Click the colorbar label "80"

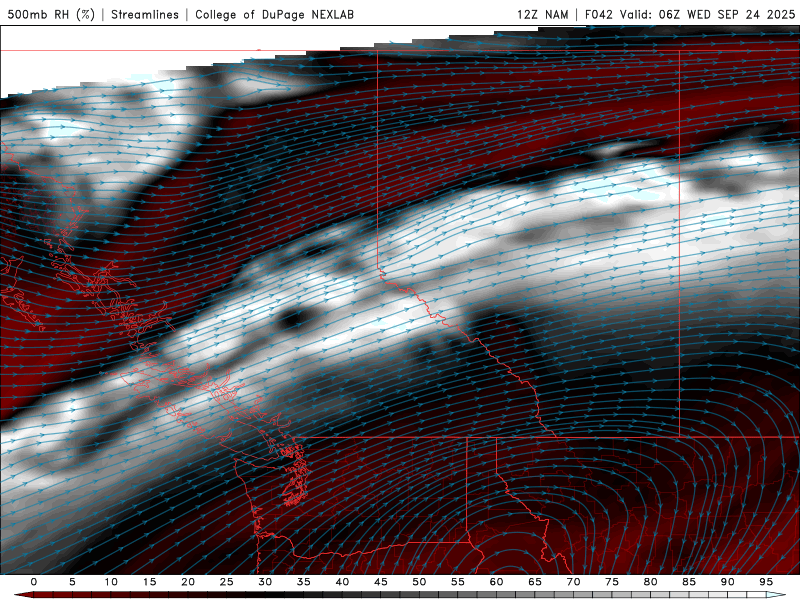tap(651, 582)
